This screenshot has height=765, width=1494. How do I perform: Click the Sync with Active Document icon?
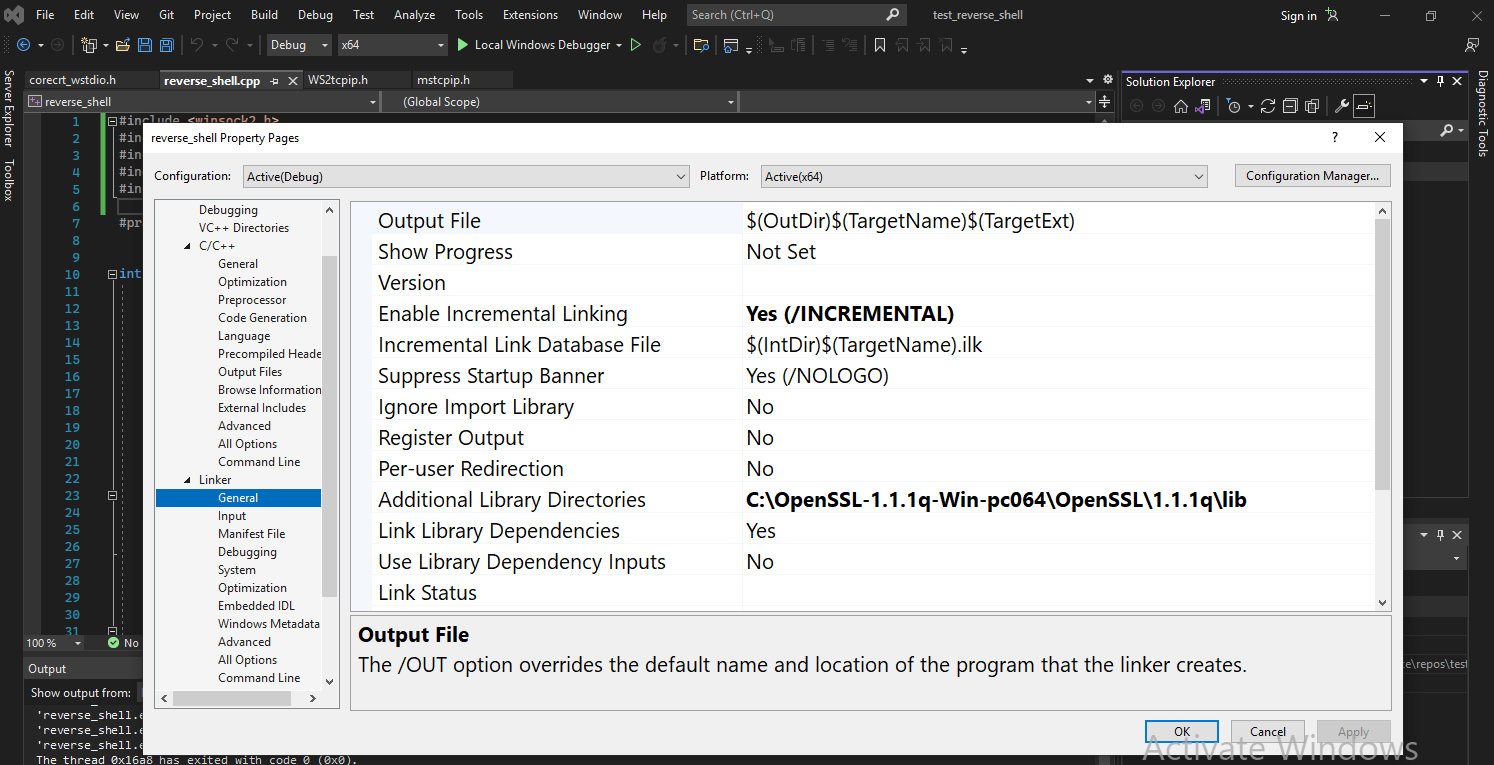coord(1268,106)
